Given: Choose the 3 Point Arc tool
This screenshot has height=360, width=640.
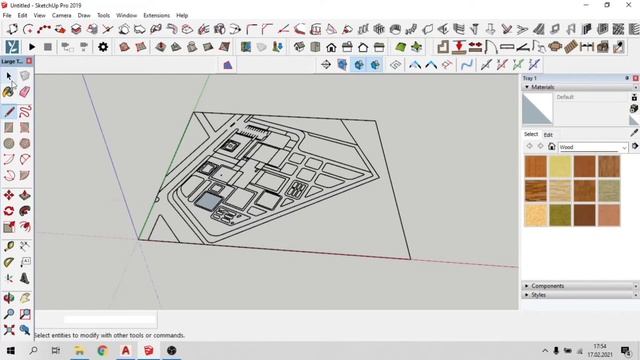Looking at the screenshot, I should pyautogui.click(x=9, y=175).
